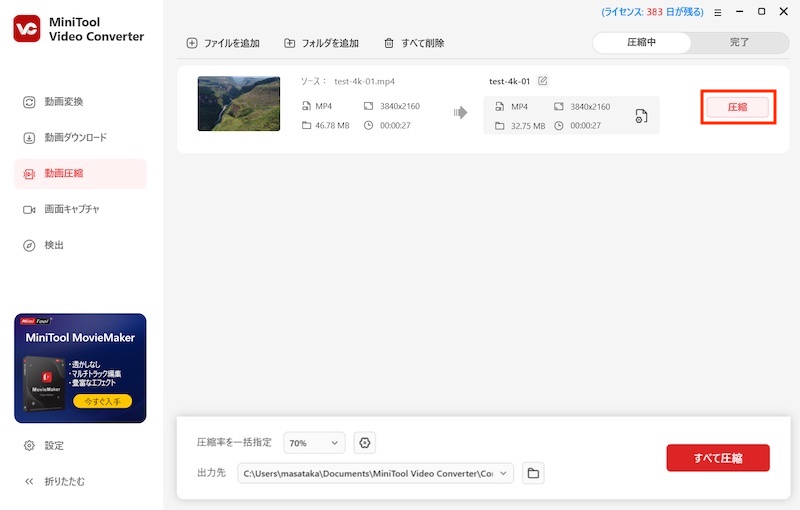Open the 動画ダウンロード download section
The image size is (800, 510).
tap(75, 137)
